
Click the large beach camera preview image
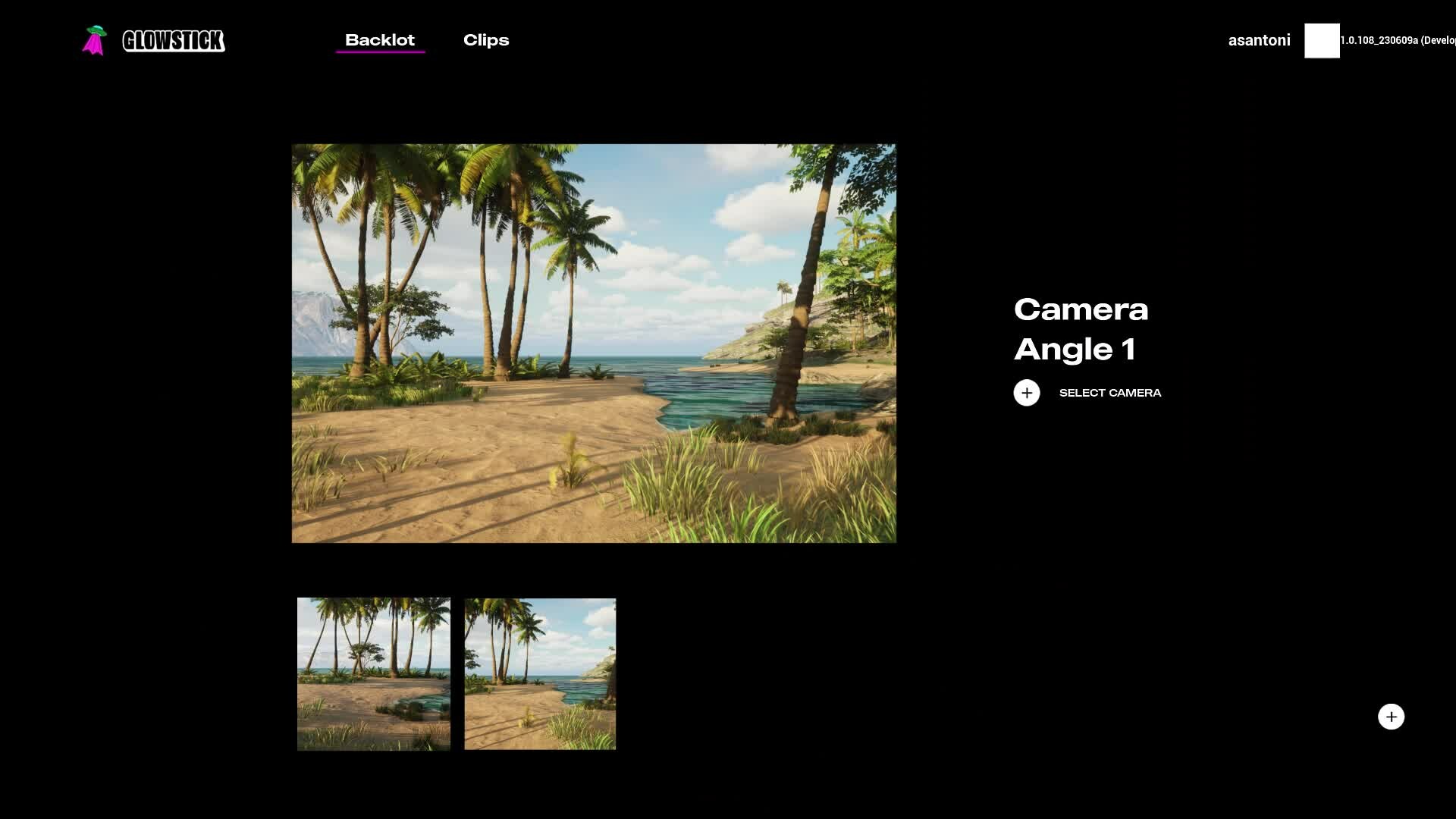[594, 344]
